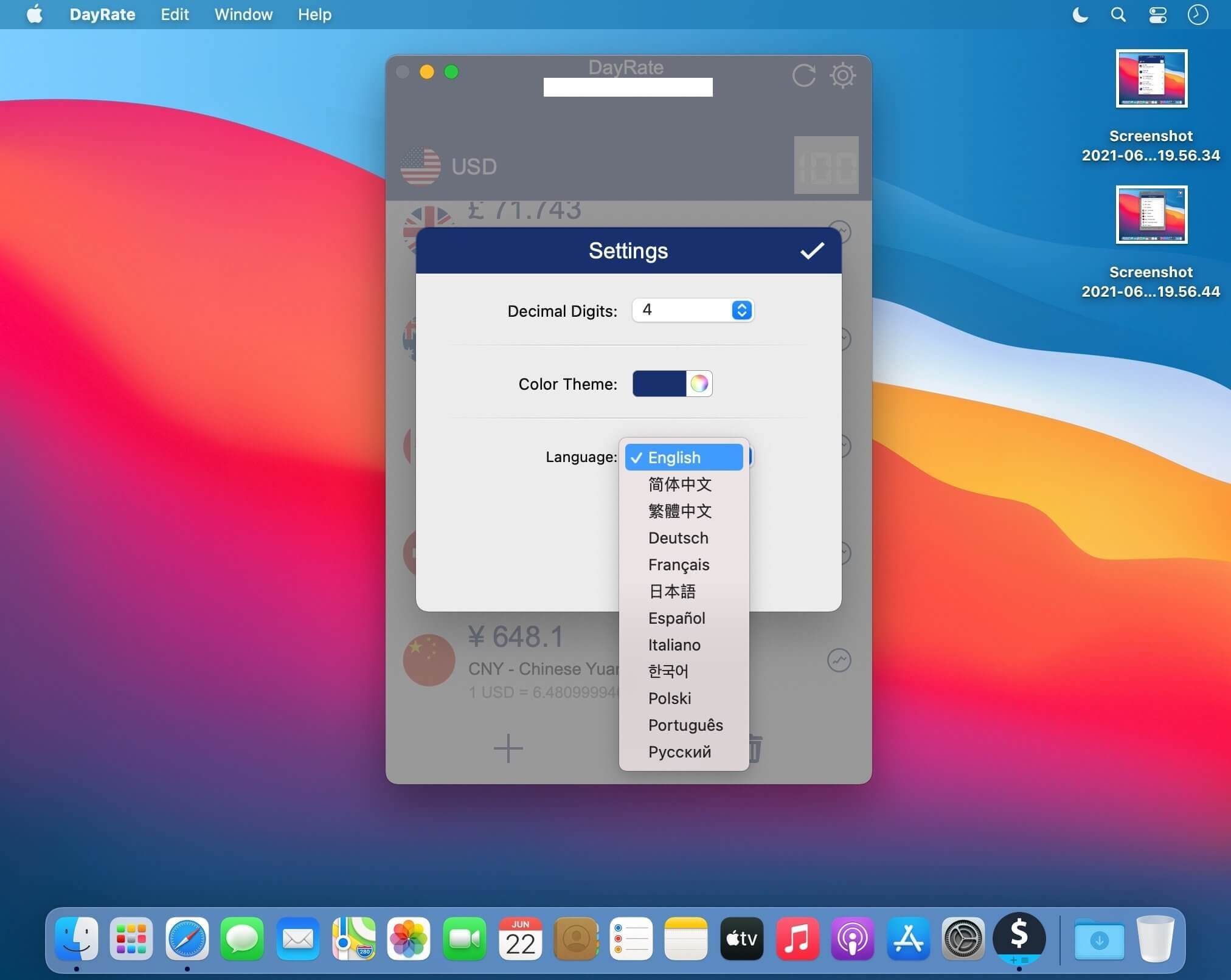
Task: Select the checked English option
Action: tap(684, 457)
